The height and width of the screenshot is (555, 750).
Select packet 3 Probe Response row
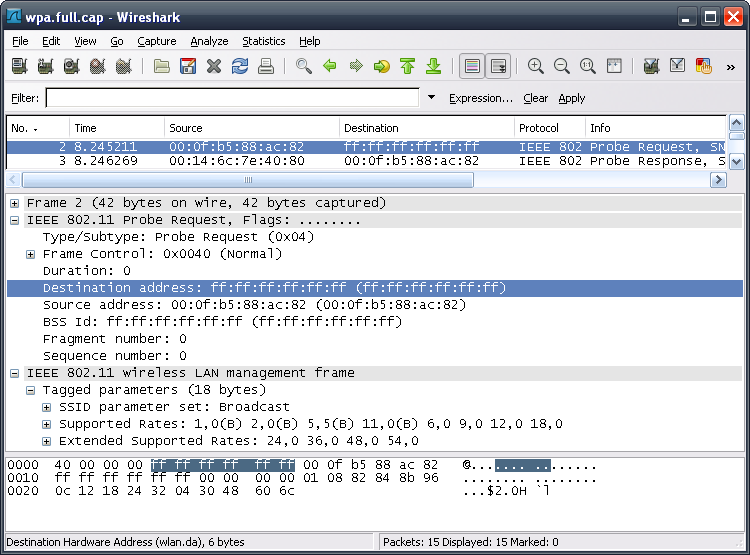366,161
